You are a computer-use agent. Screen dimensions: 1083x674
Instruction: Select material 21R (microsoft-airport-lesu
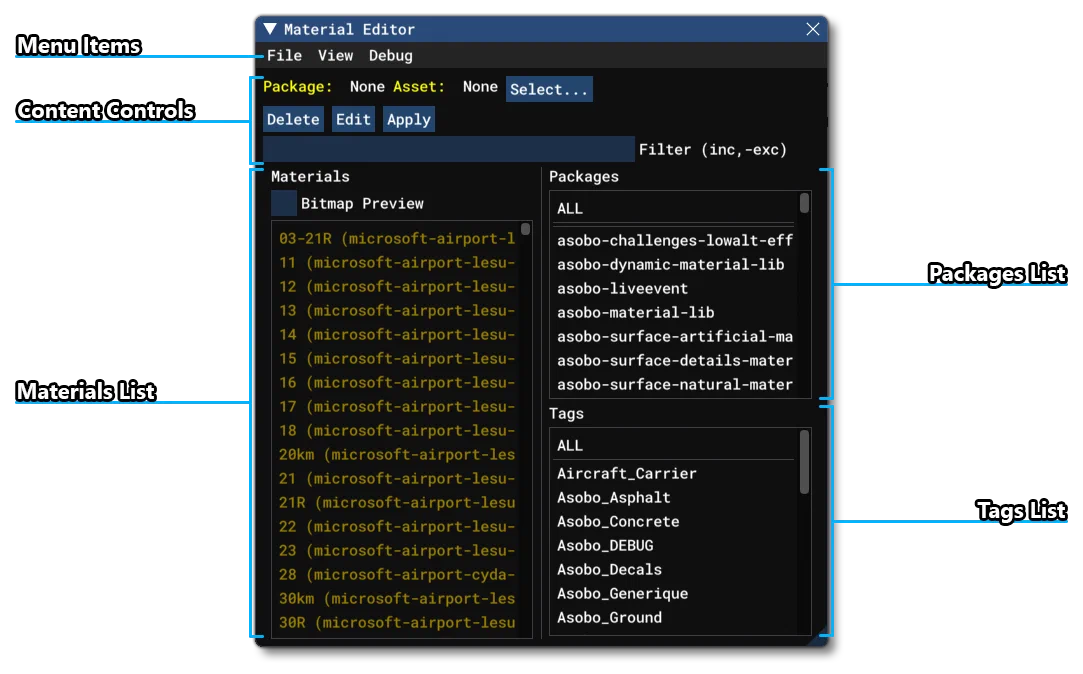397,503
